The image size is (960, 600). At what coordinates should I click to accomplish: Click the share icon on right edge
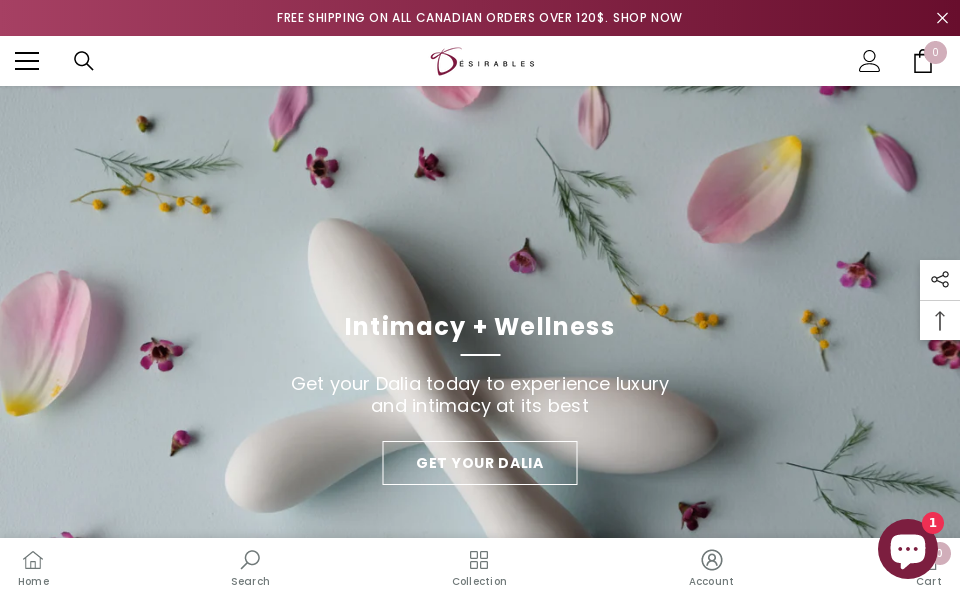(940, 280)
